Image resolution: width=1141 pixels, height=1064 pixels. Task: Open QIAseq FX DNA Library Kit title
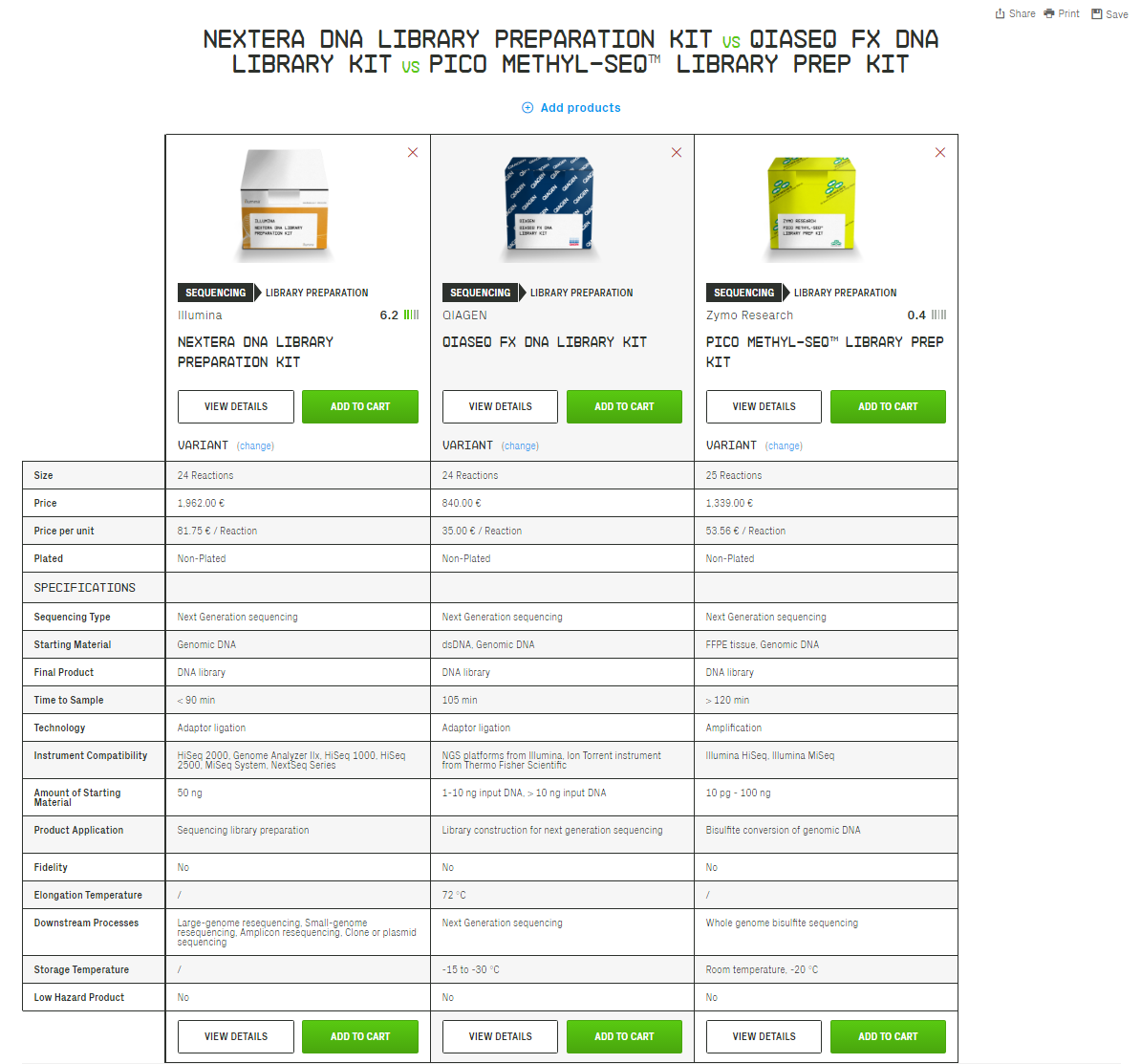(x=545, y=342)
